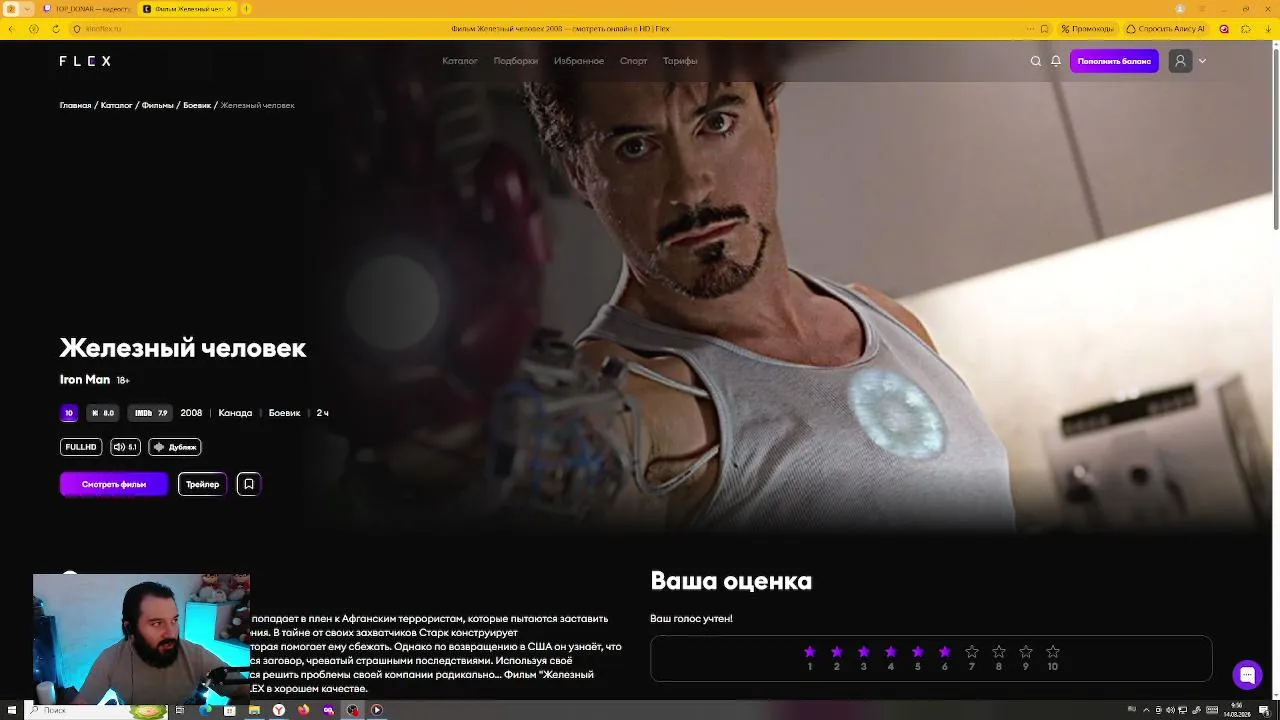Screen dimensions: 1280x720
Task: Reload the page with refresh icon
Action: tap(55, 29)
